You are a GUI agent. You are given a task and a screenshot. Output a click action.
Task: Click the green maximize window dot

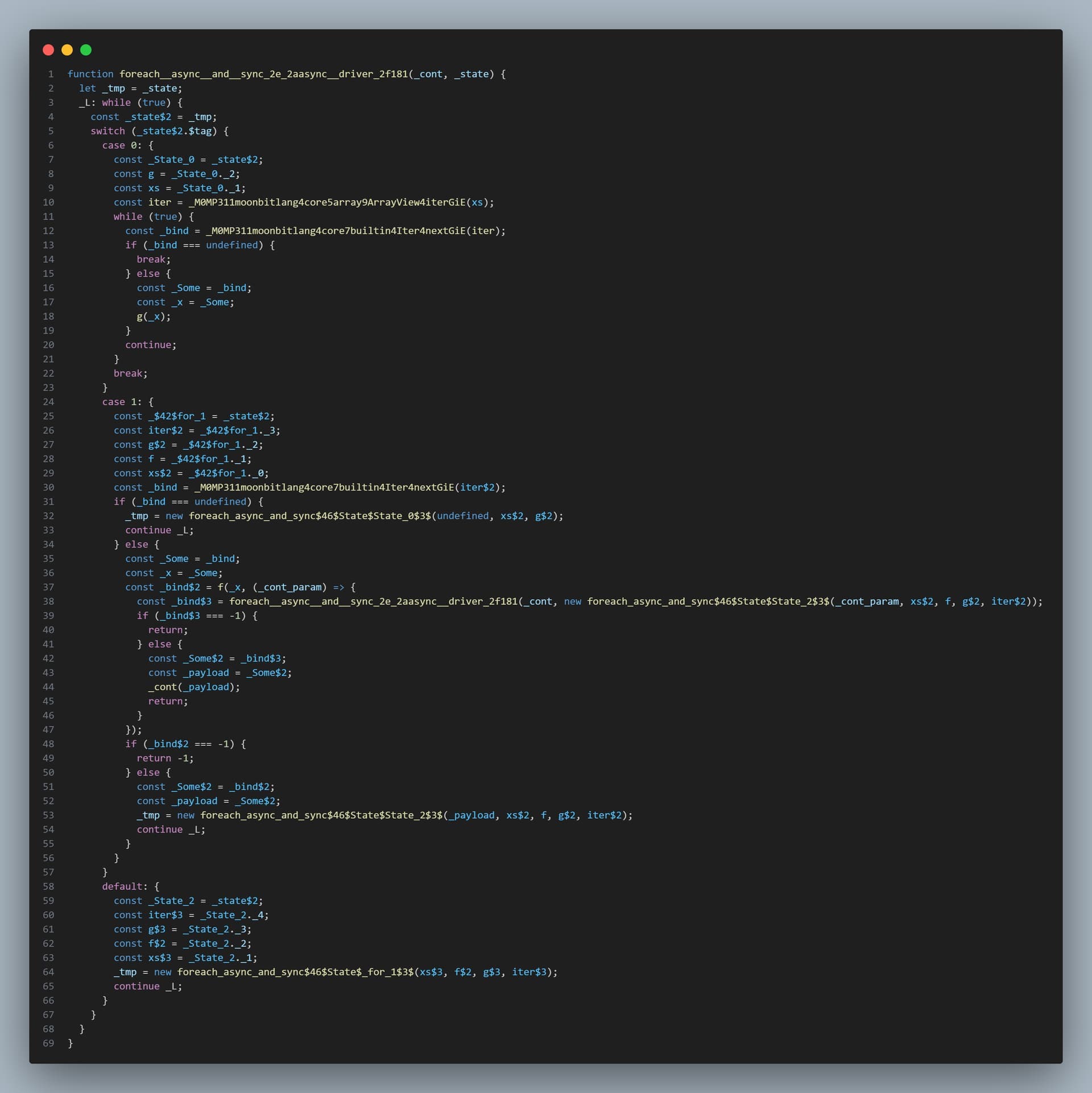point(86,50)
